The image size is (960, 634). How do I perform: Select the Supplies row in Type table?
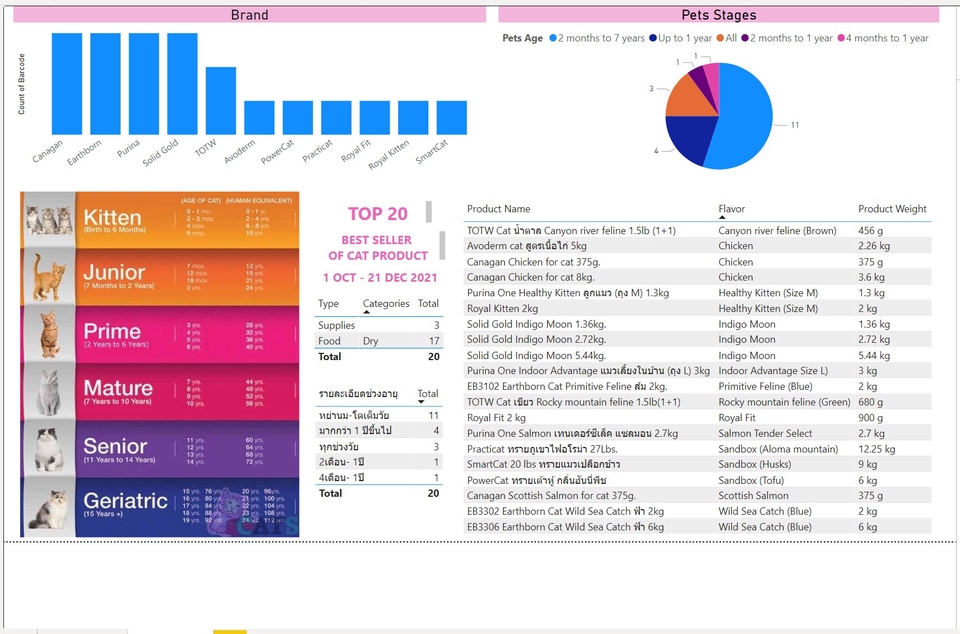tap(378, 325)
